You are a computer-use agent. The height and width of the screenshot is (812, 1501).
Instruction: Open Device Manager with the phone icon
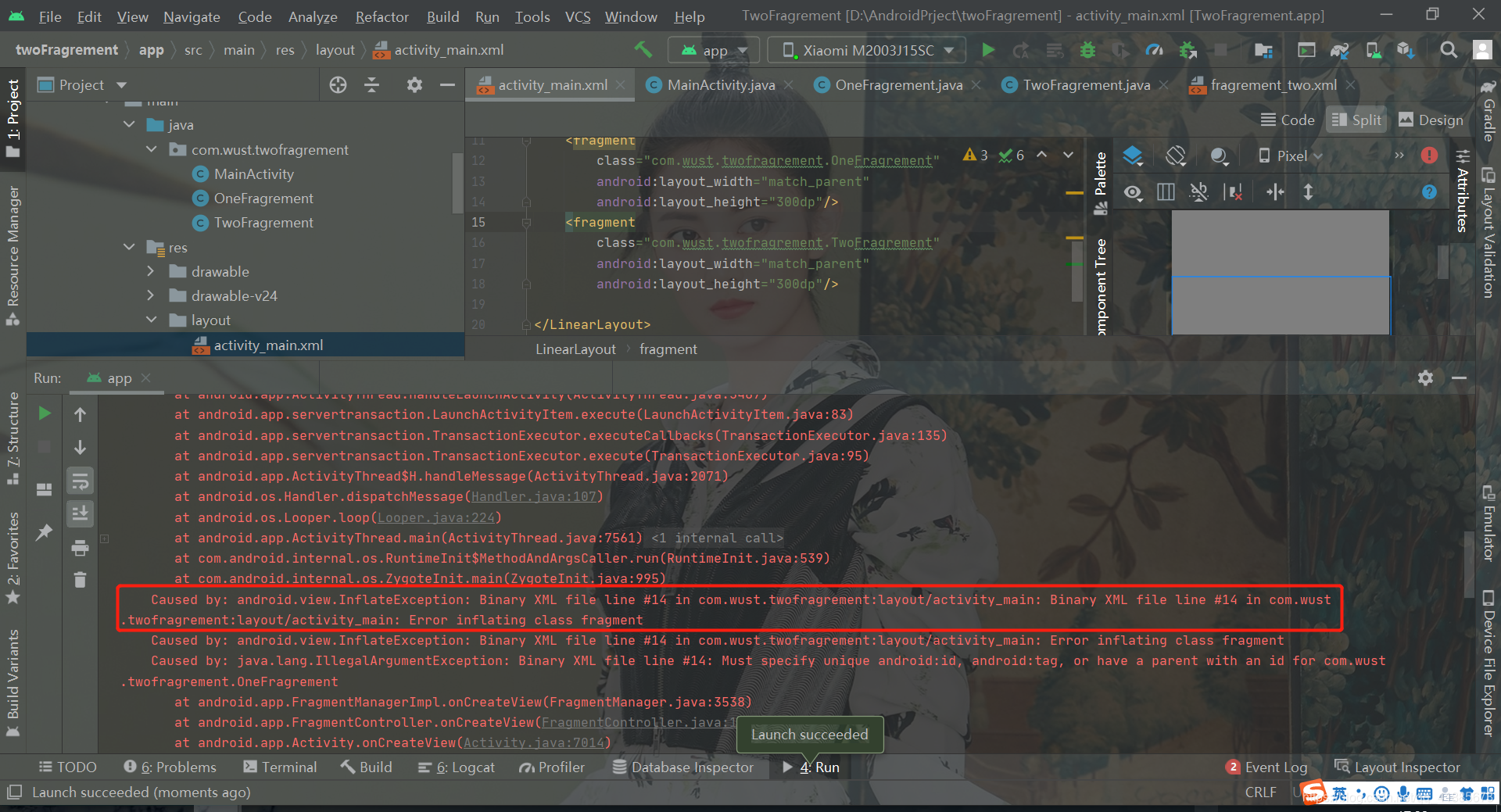tap(1373, 50)
